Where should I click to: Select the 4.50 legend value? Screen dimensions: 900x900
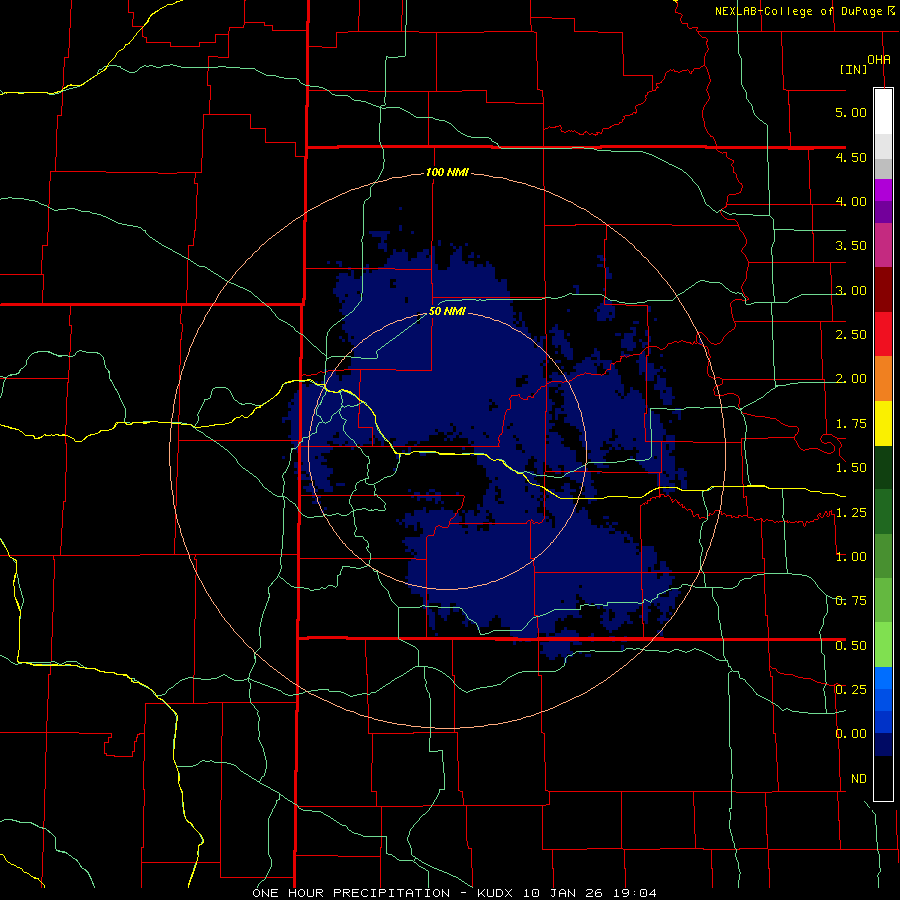pyautogui.click(x=851, y=157)
